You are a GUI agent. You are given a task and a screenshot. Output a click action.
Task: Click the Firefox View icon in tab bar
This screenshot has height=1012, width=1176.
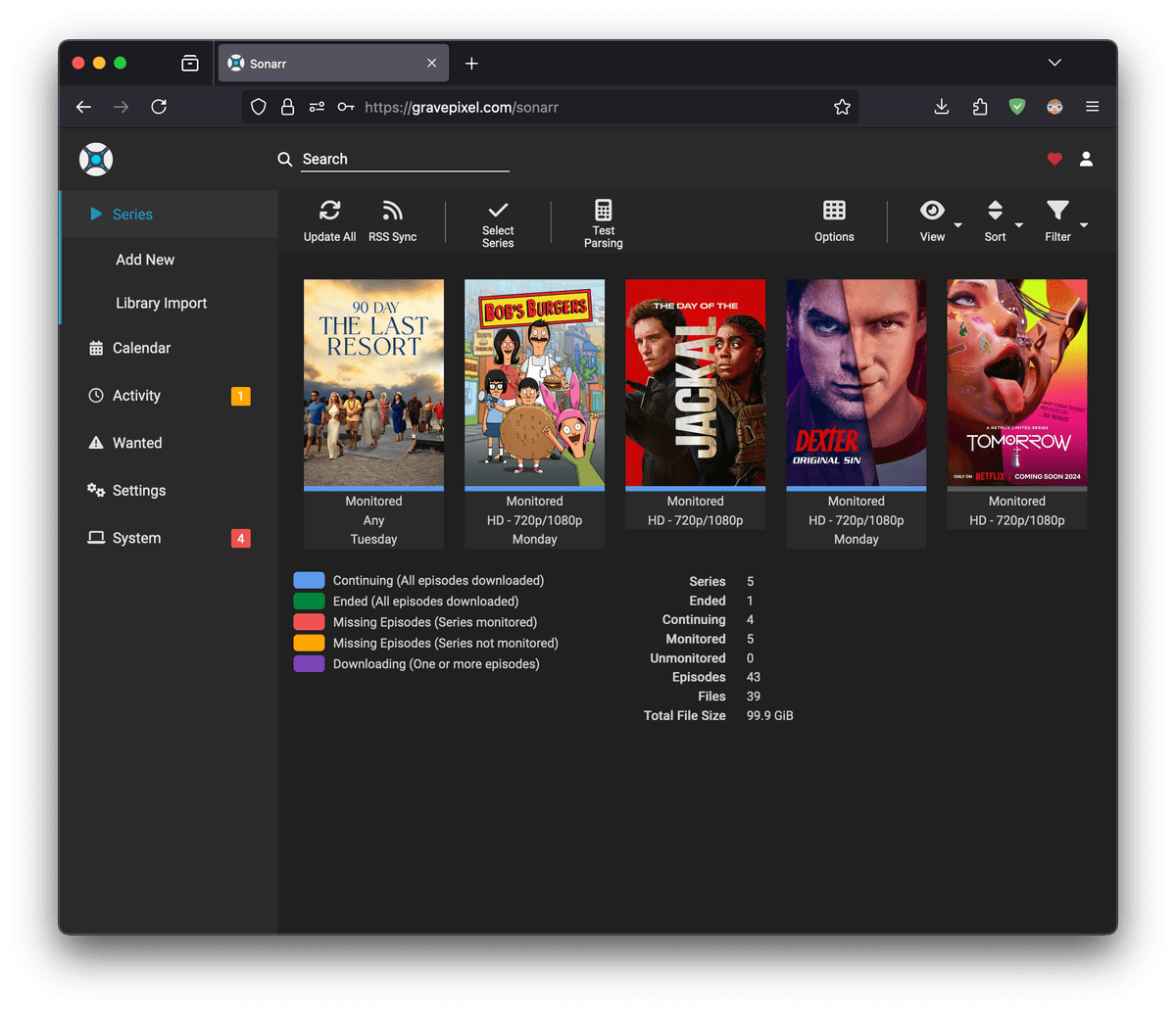(190, 63)
